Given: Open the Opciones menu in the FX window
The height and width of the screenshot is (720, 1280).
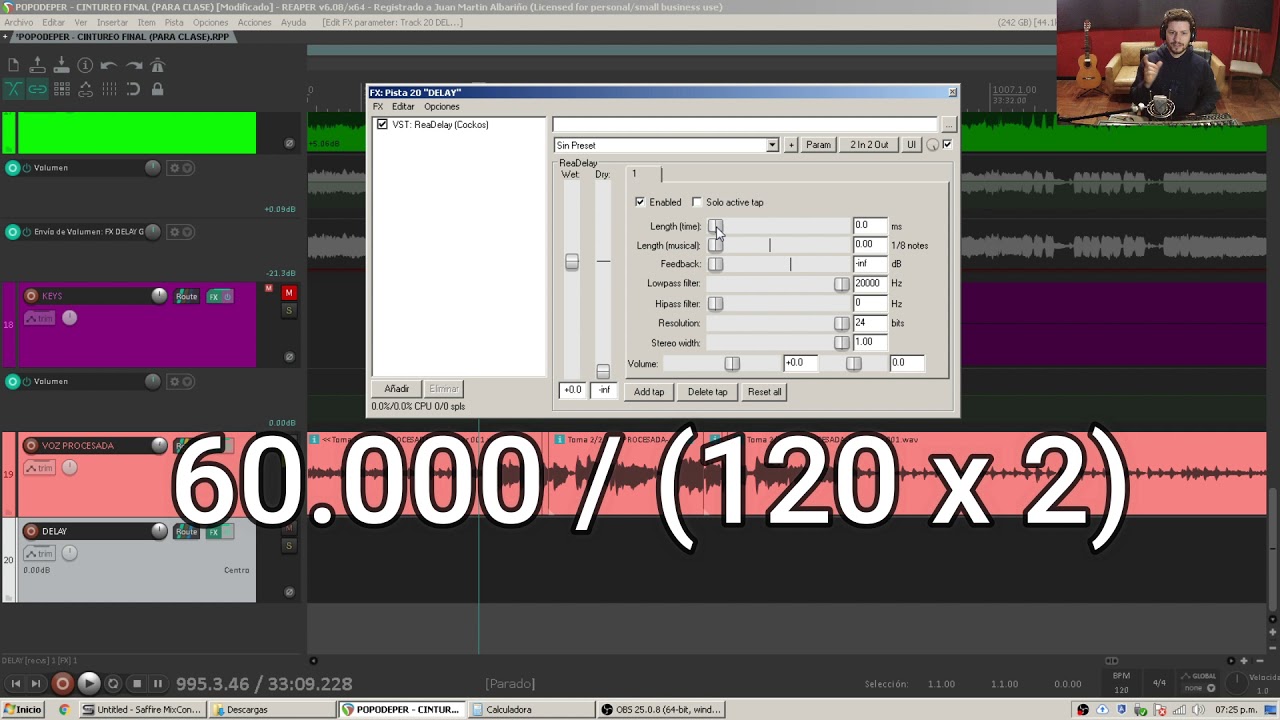Looking at the screenshot, I should [442, 107].
